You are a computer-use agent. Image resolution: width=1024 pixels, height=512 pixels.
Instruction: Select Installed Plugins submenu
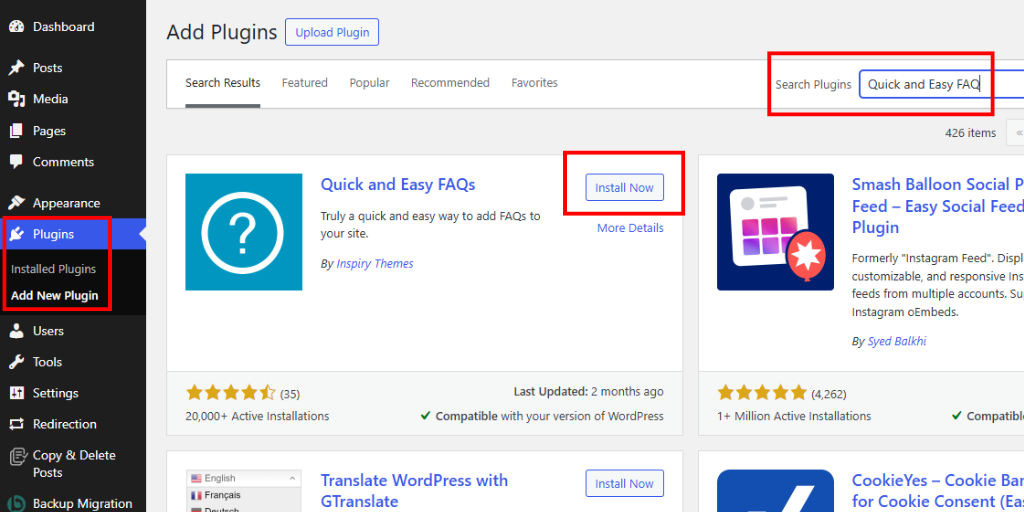pyautogui.click(x=54, y=269)
